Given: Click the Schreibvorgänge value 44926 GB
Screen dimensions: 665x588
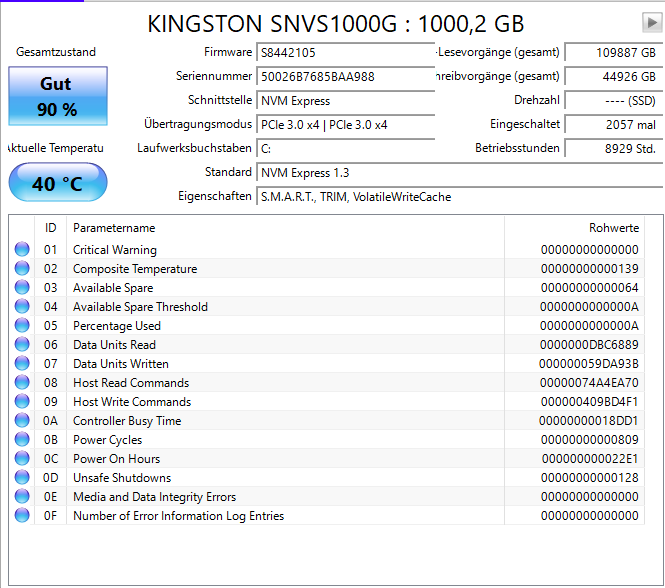Looking at the screenshot, I should tap(614, 77).
